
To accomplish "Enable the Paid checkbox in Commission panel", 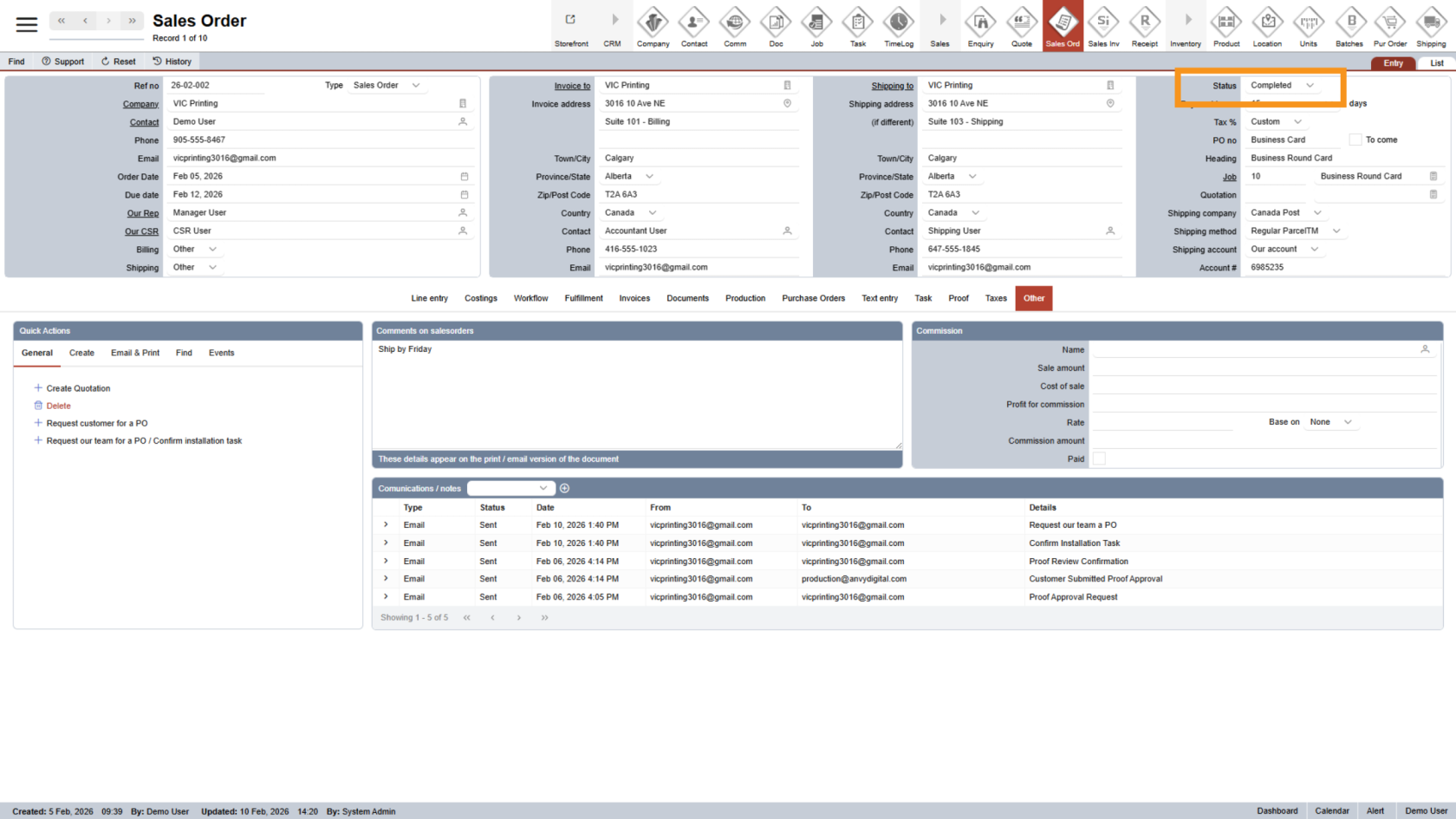I will pos(1099,458).
